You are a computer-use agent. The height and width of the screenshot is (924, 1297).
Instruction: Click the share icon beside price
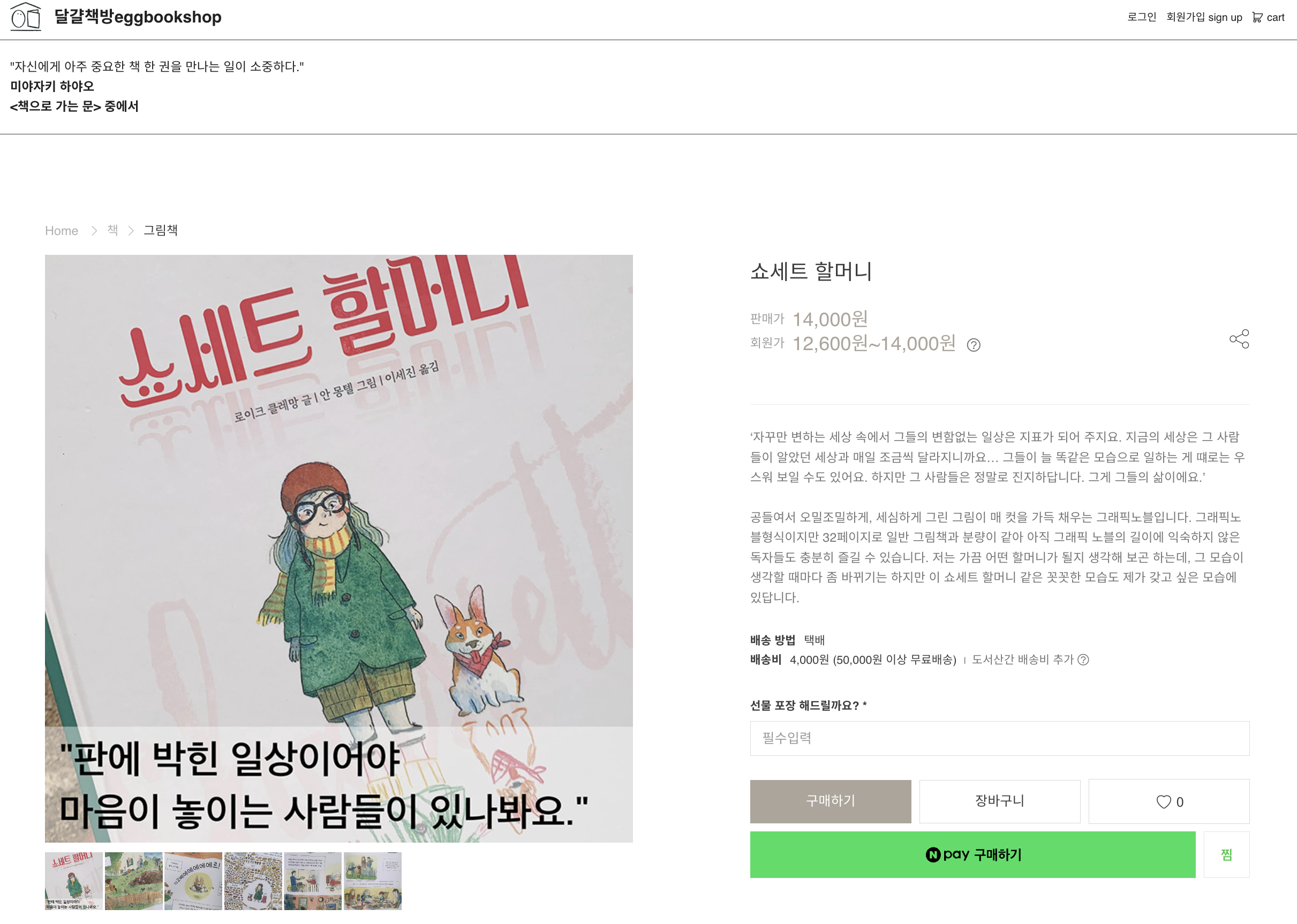coord(1239,339)
